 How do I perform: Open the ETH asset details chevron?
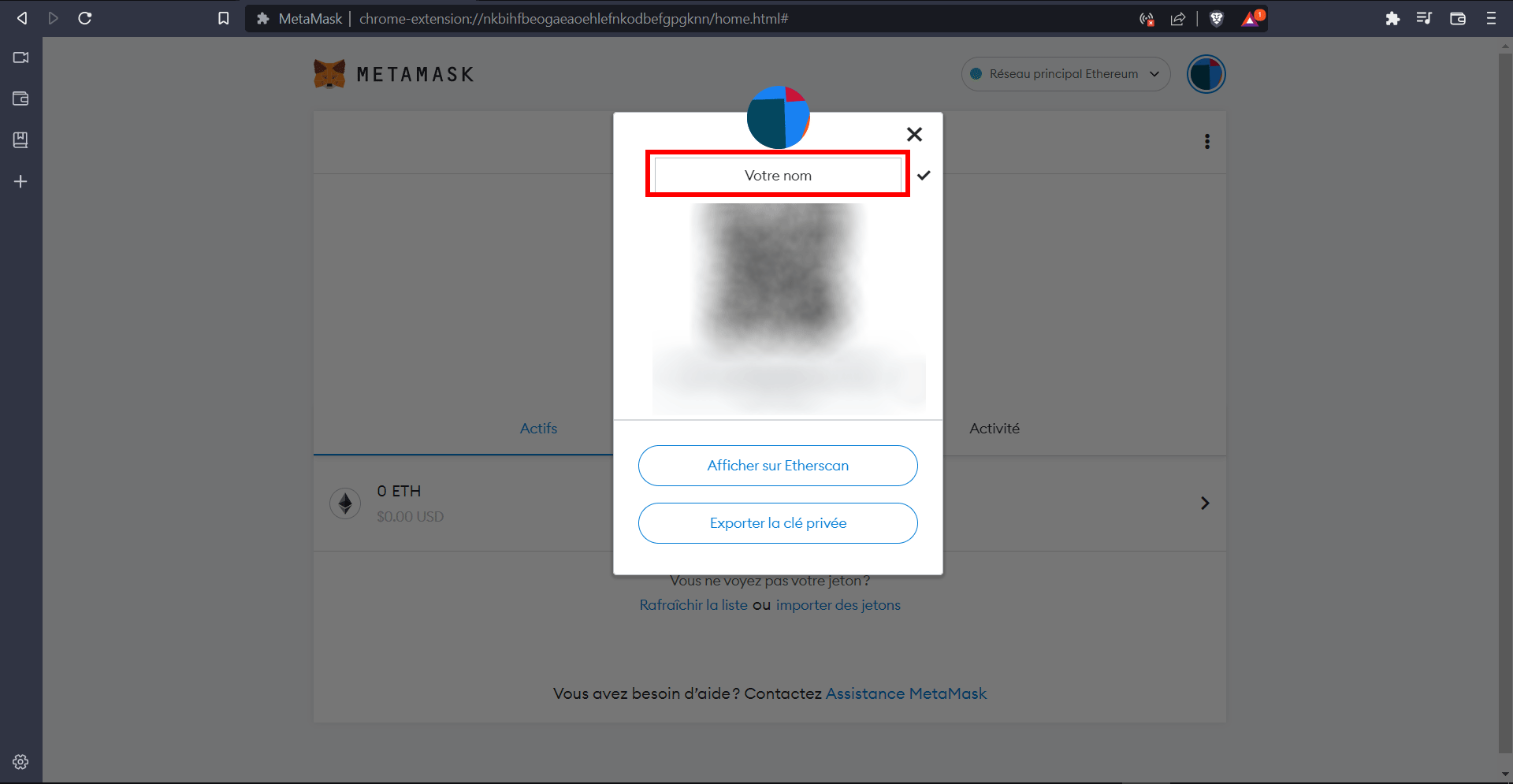1205,503
